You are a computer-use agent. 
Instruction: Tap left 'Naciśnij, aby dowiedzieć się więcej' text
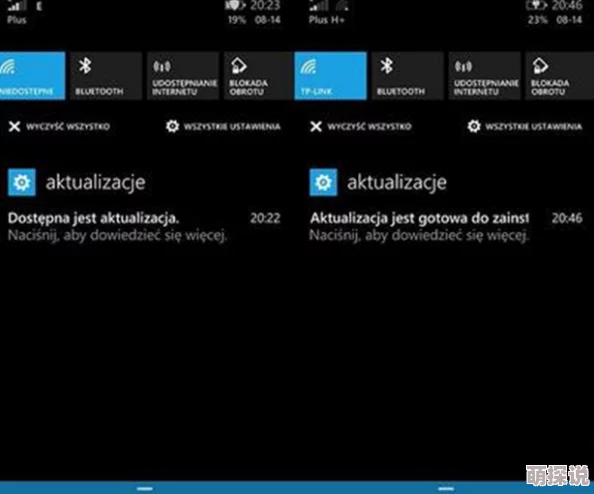(x=117, y=236)
